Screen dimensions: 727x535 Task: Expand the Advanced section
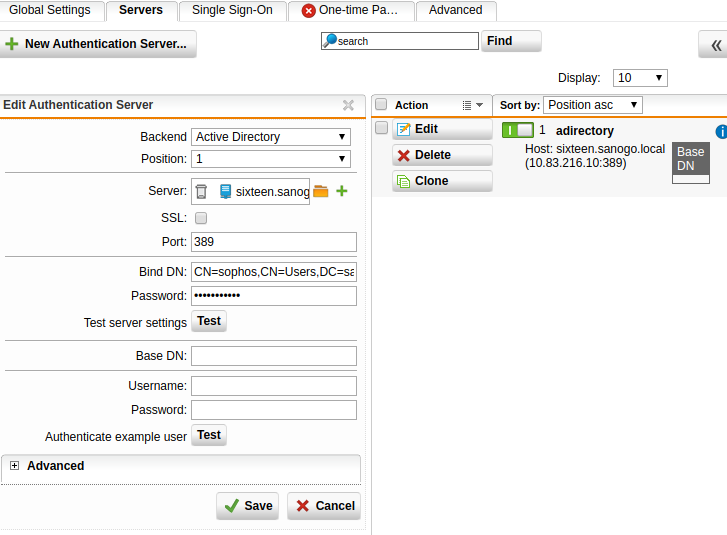[14, 465]
